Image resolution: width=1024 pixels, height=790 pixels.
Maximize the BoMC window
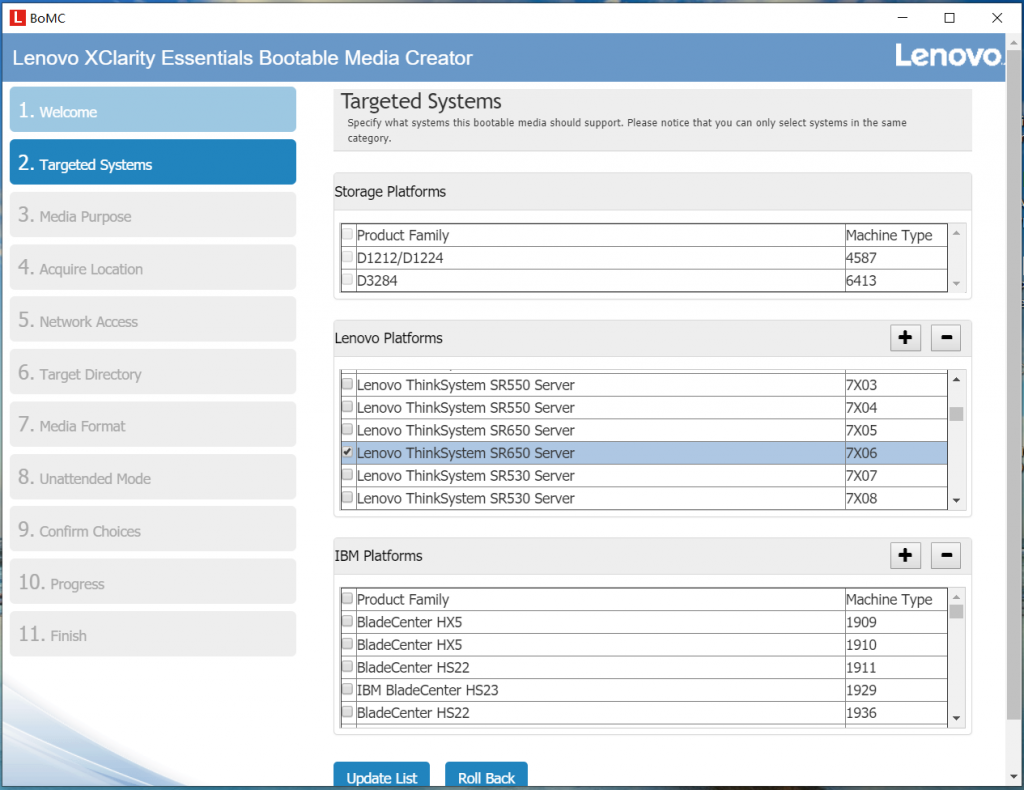tap(950, 18)
